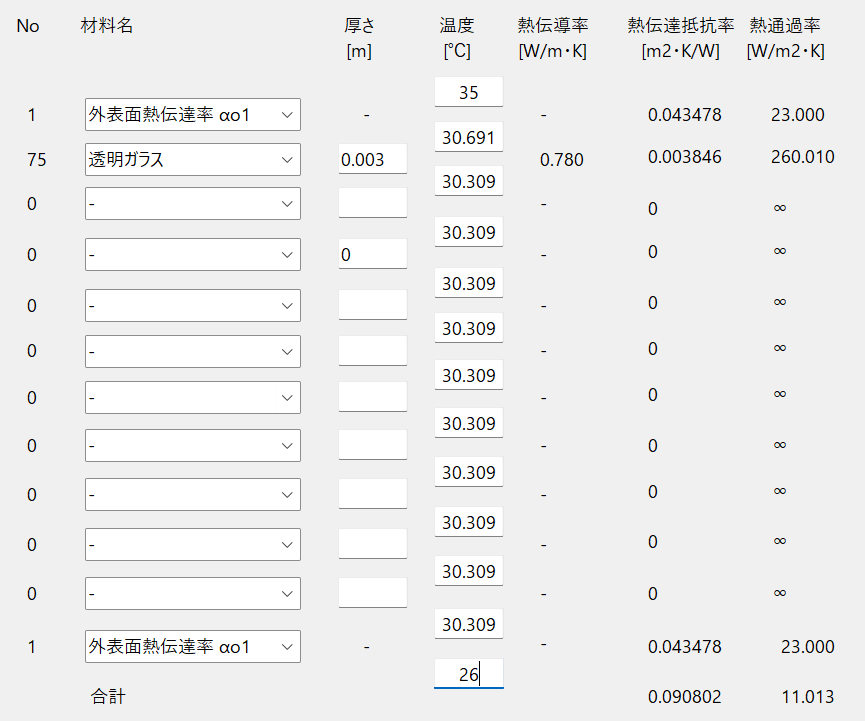Click the 温度 [℃] column header
Screen dimensions: 865x721
pos(457,38)
